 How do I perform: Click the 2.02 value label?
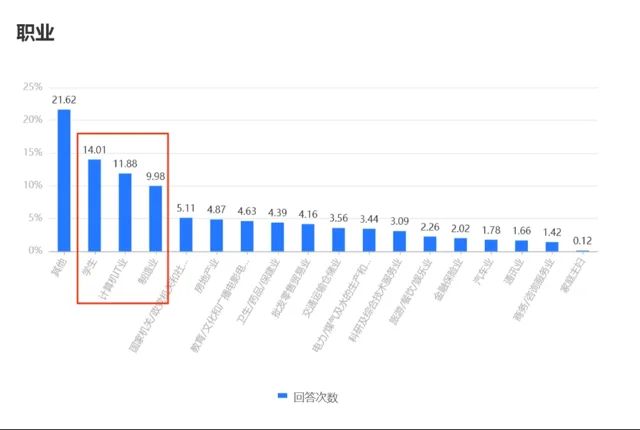click(x=460, y=229)
